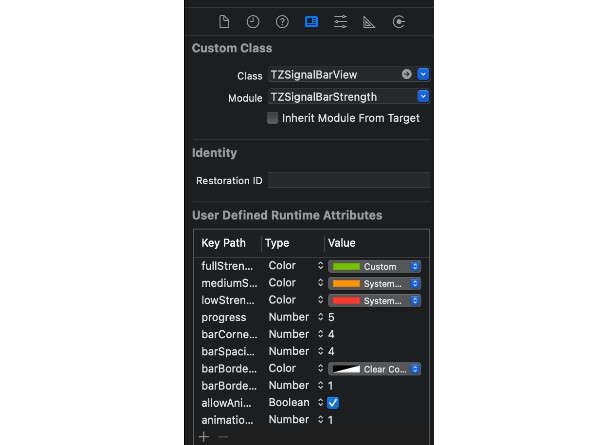Select the fullStren... key path
This screenshot has height=445, width=604.
pyautogui.click(x=227, y=266)
